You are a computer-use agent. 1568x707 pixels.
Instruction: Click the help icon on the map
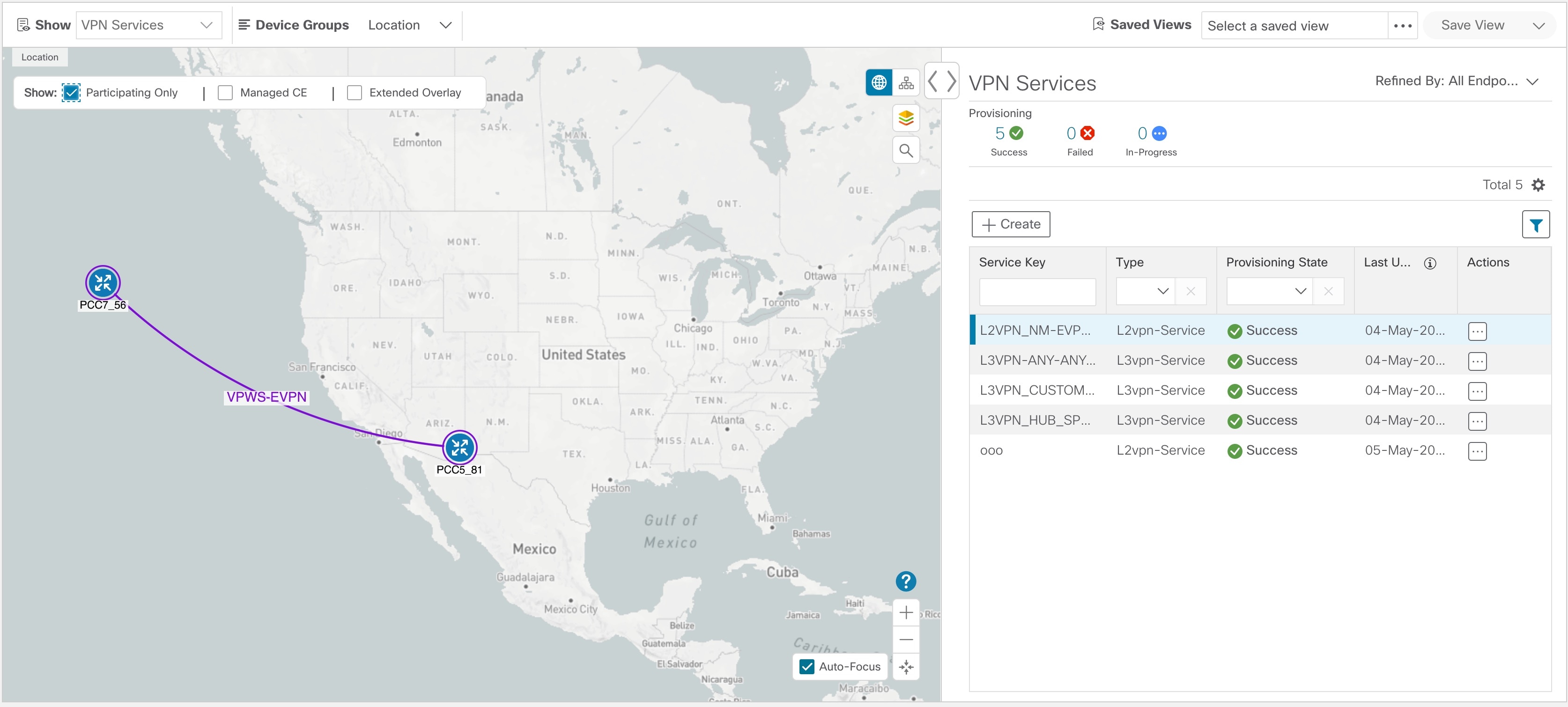(906, 581)
